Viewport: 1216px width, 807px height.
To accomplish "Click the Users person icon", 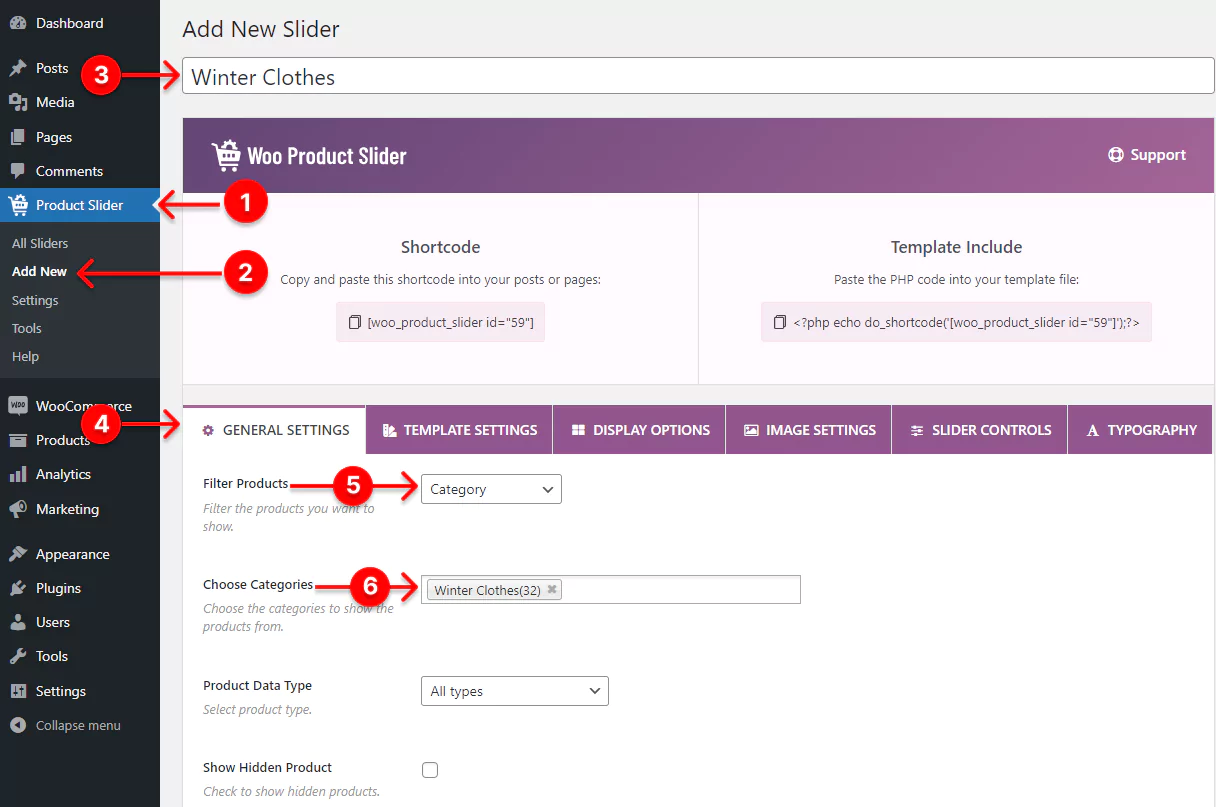I will point(18,622).
